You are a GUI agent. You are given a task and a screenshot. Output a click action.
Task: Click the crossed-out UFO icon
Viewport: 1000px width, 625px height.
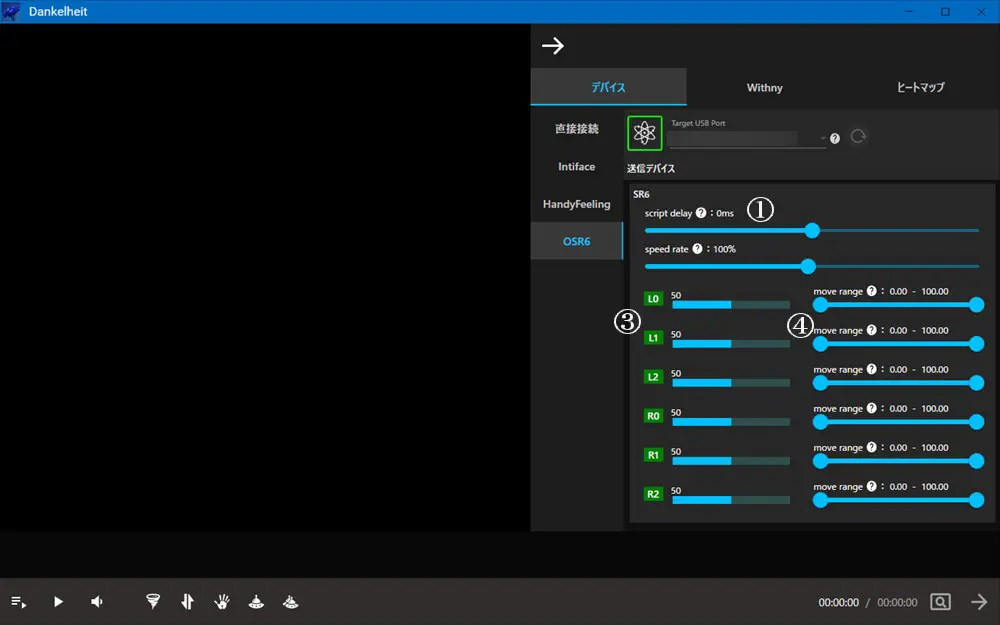coord(291,601)
